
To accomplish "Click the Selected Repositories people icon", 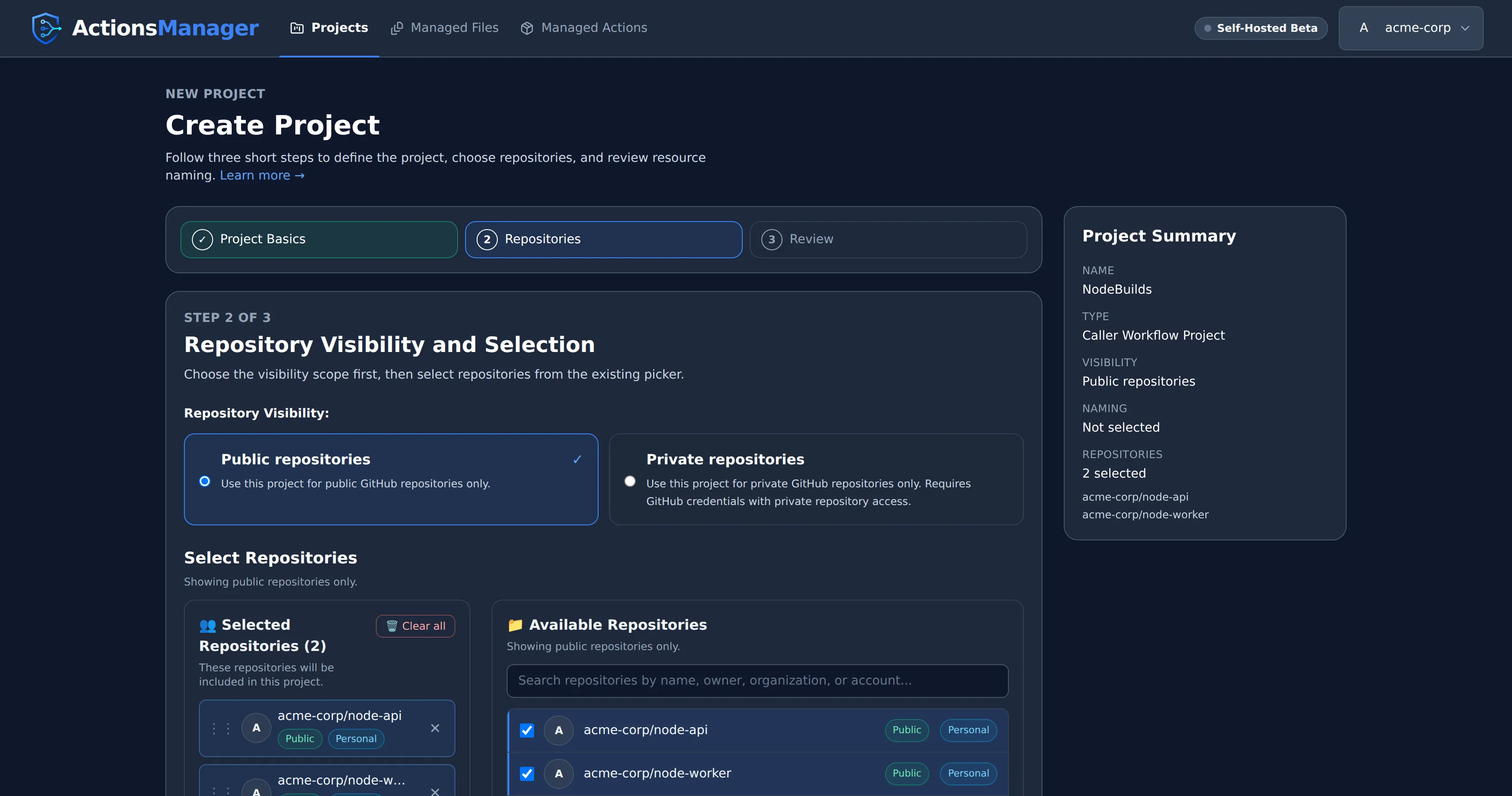I will pyautogui.click(x=207, y=626).
